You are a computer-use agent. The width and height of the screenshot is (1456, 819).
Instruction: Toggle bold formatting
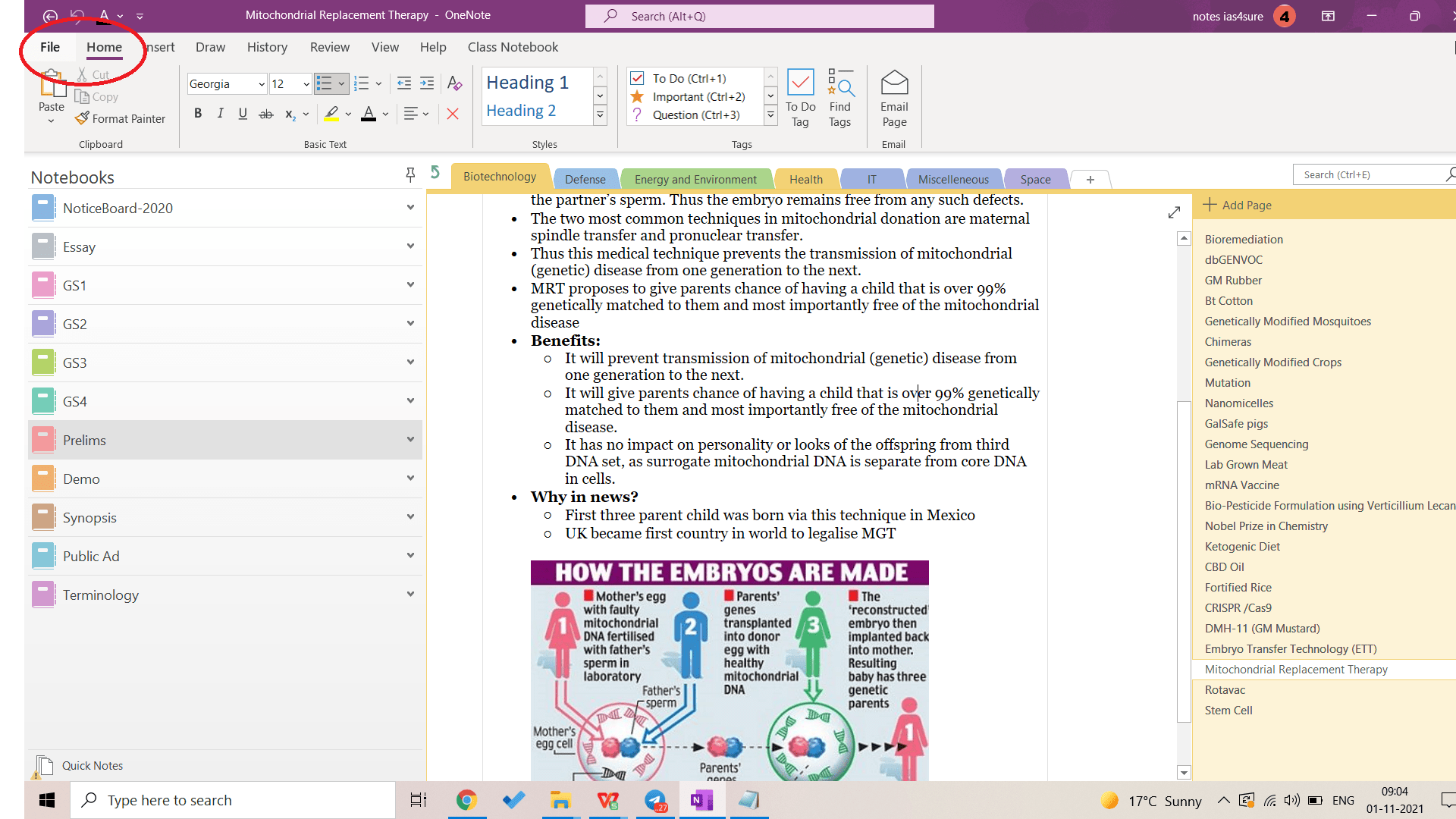point(198,113)
